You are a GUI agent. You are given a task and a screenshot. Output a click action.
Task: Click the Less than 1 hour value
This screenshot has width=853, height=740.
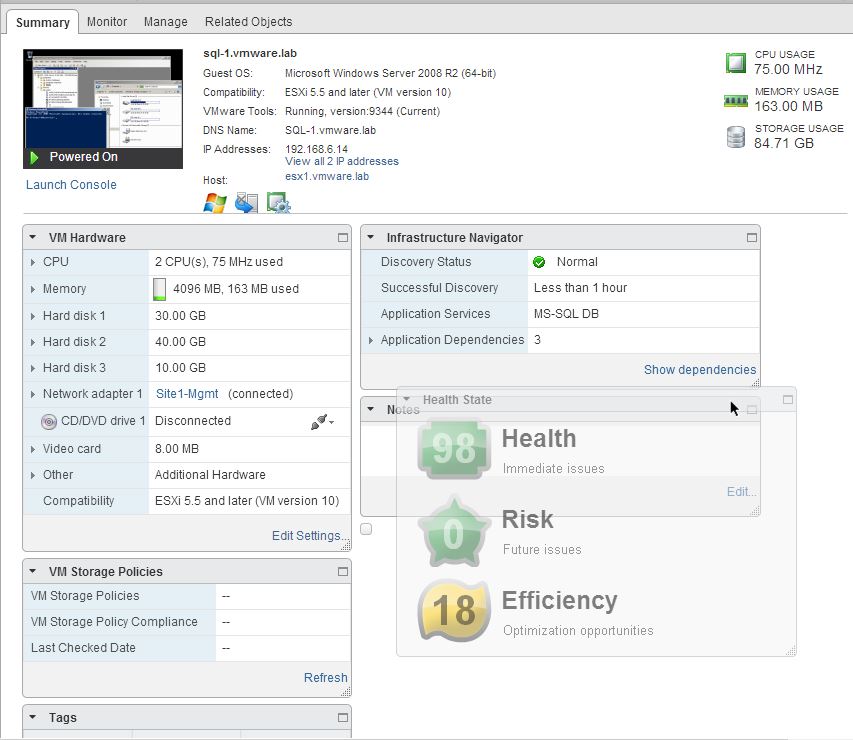pos(580,288)
